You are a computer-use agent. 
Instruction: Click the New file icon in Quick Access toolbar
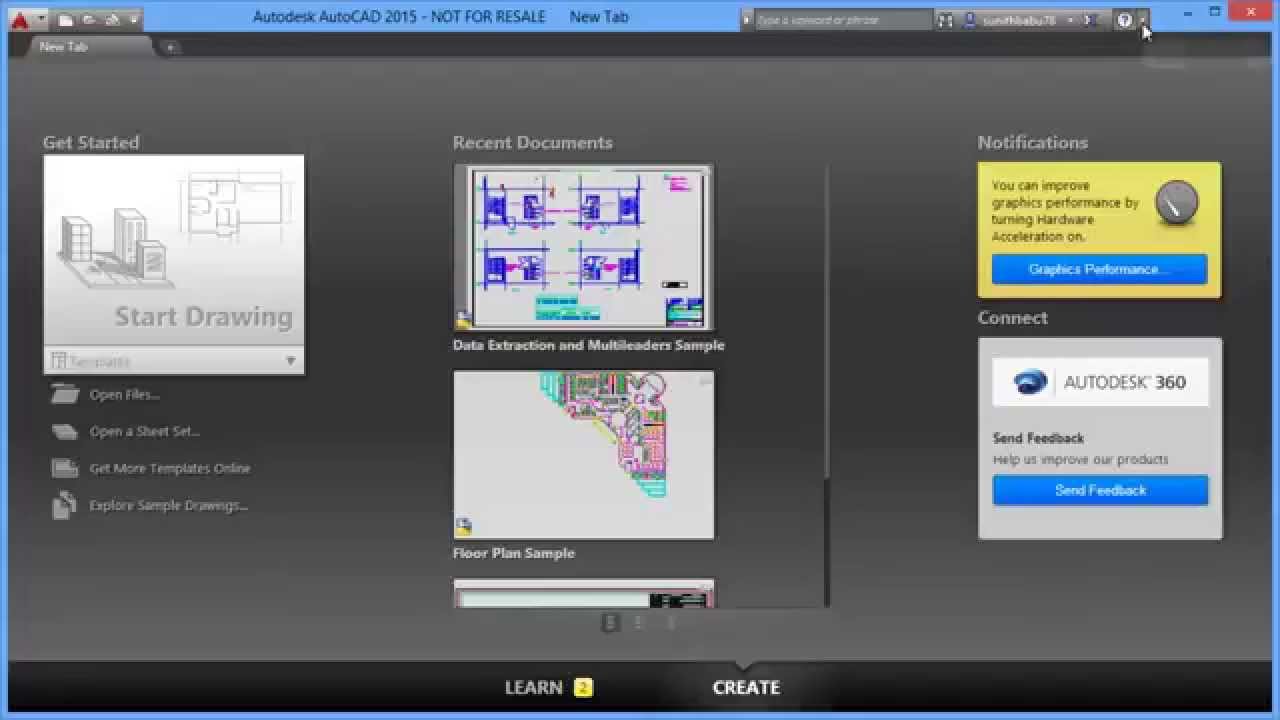point(66,19)
